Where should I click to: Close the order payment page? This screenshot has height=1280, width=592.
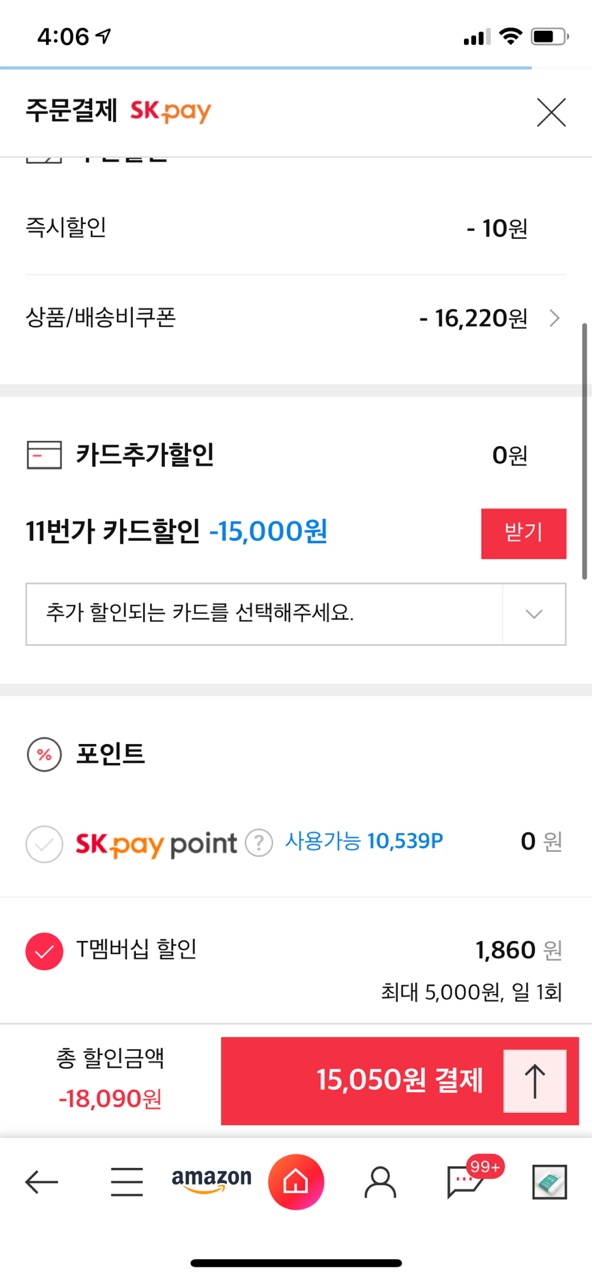(551, 112)
